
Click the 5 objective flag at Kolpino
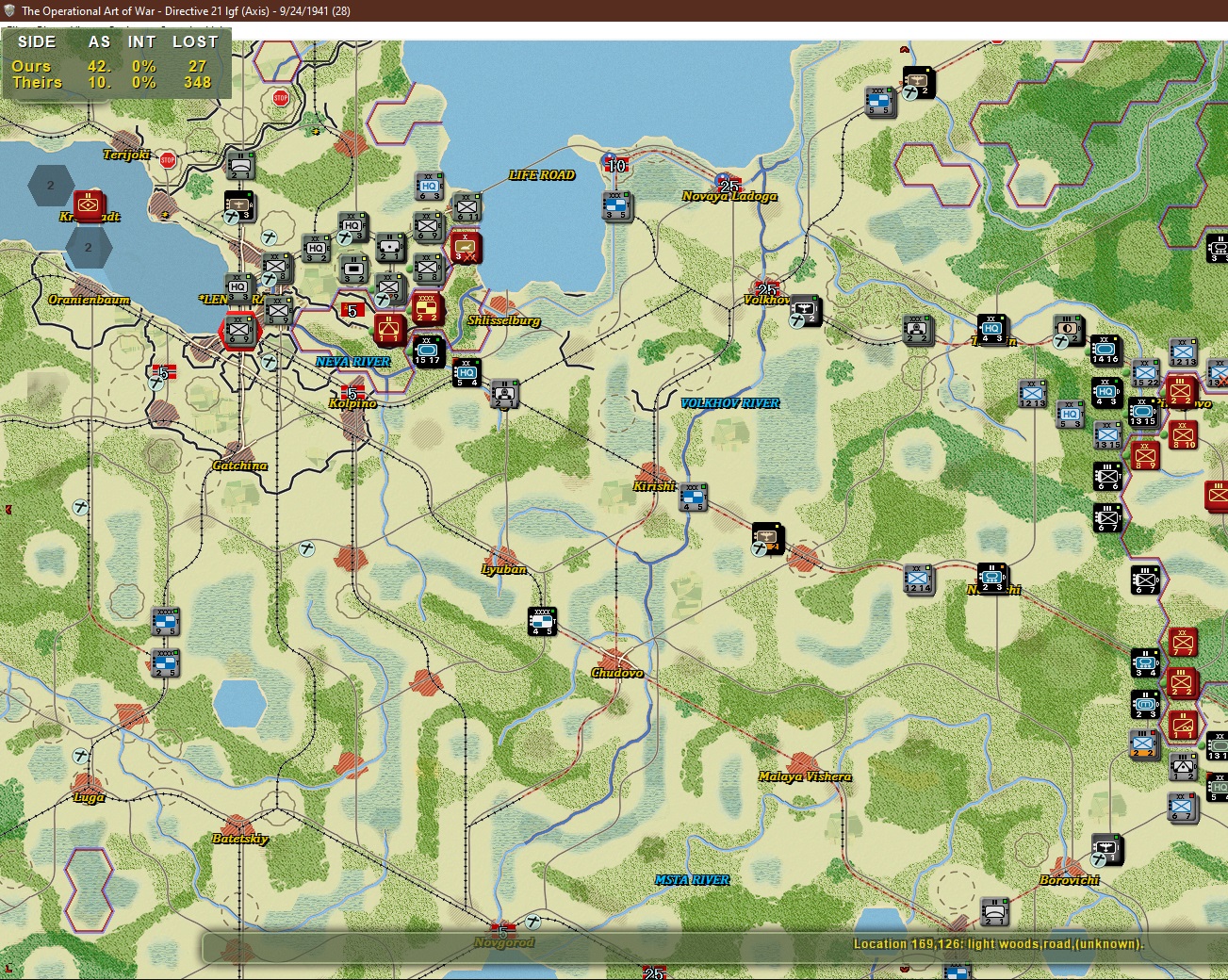[352, 393]
